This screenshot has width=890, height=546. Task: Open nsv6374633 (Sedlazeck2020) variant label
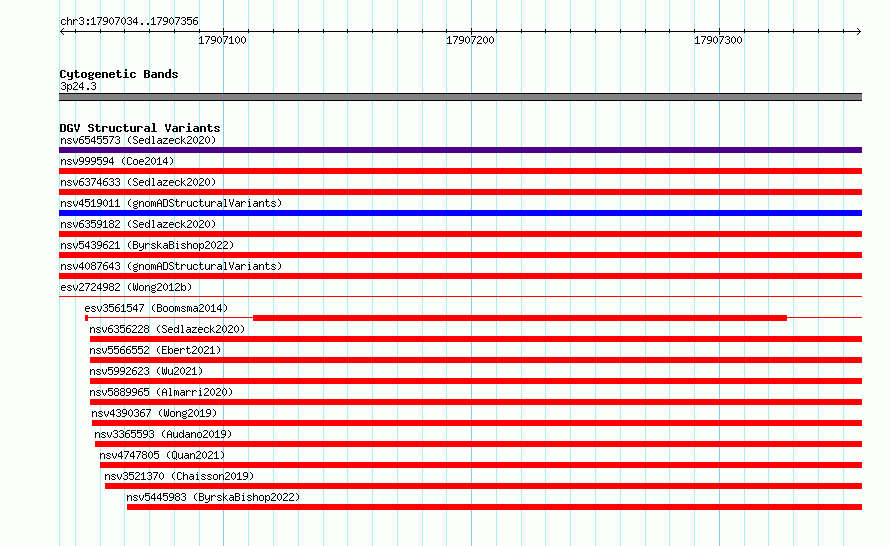(138, 182)
